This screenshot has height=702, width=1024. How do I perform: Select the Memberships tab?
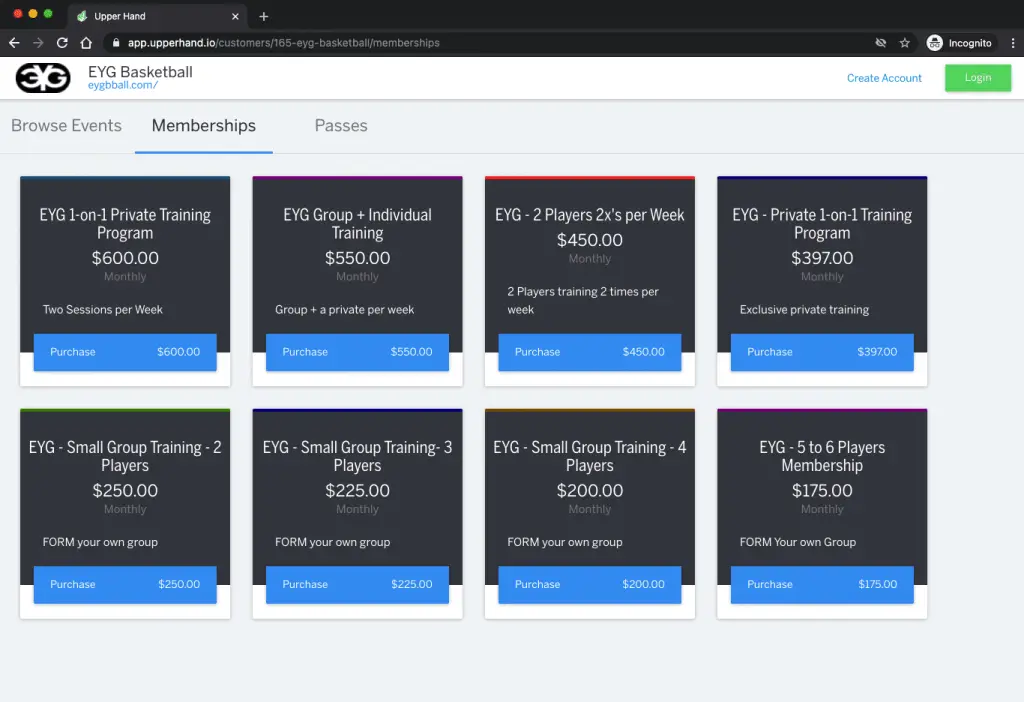pos(204,125)
